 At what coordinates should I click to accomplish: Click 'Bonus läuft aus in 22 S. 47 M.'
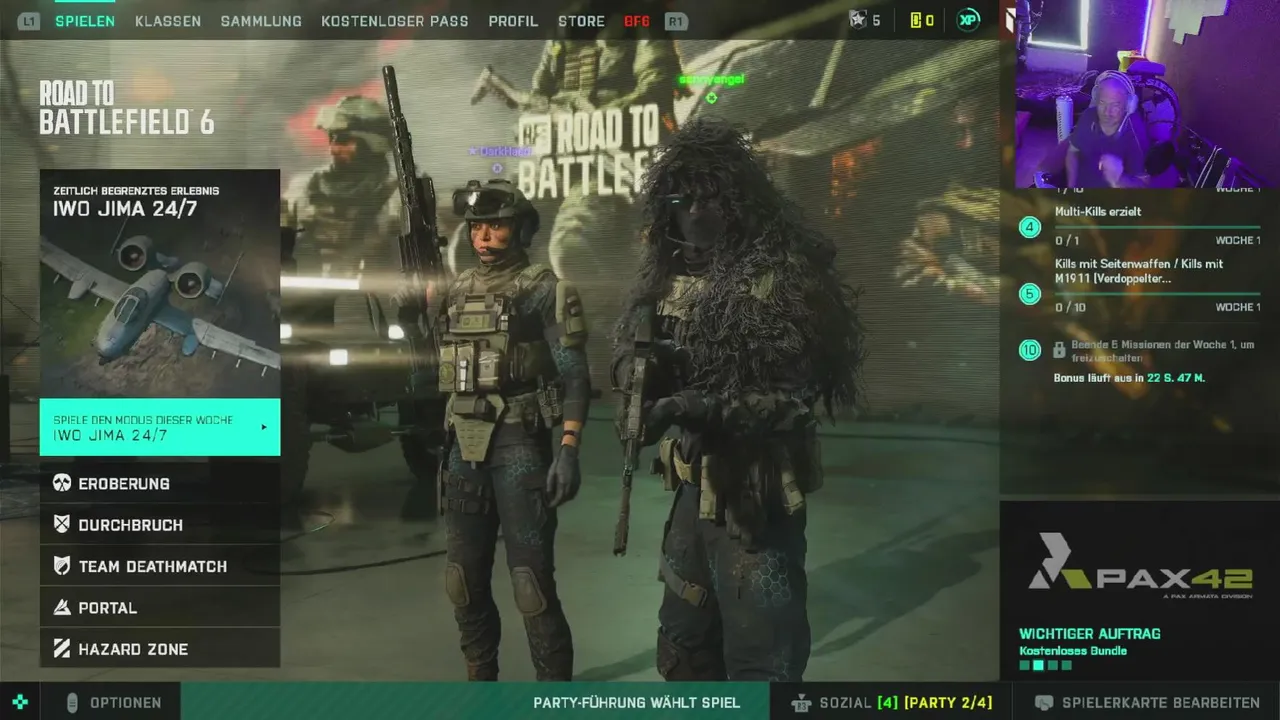1129,378
